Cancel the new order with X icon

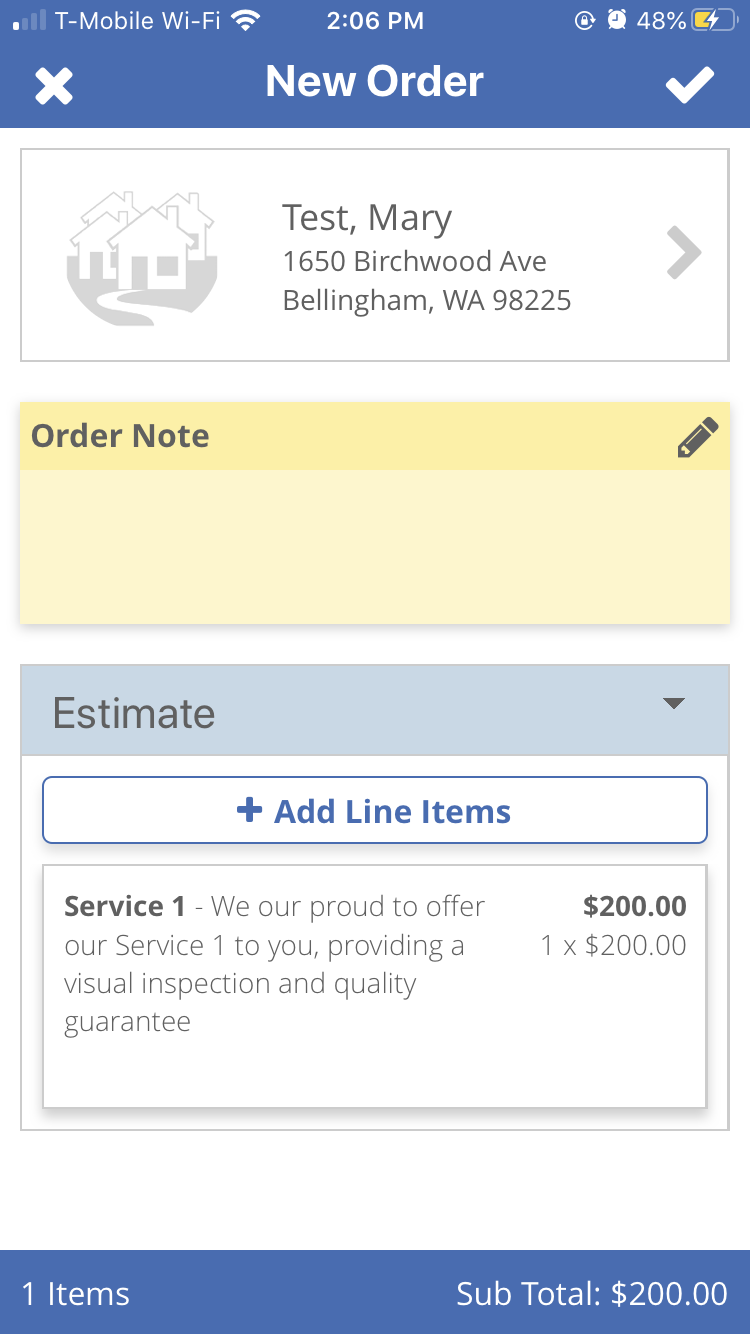(54, 86)
